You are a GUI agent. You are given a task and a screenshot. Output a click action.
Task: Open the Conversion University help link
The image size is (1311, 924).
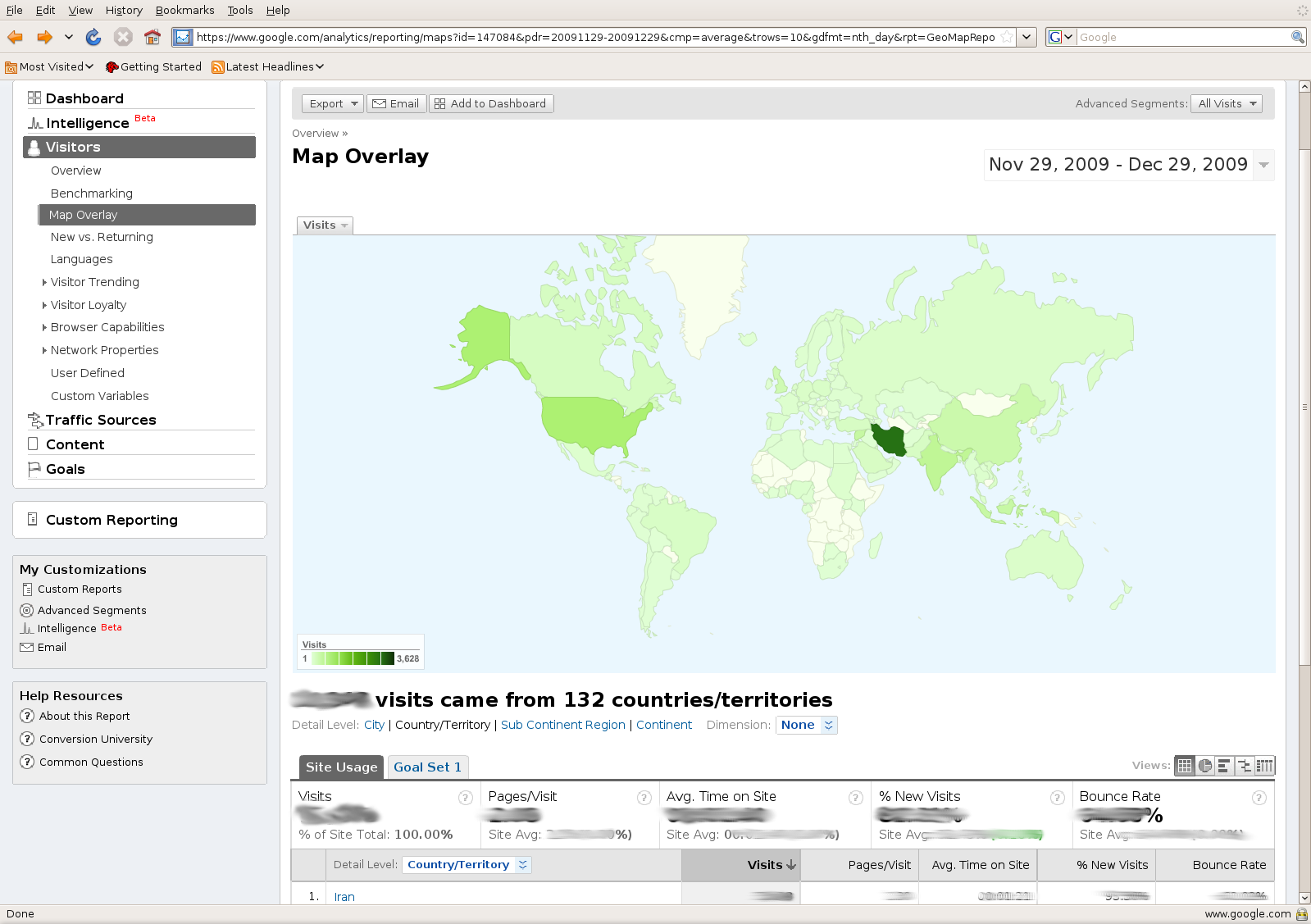click(96, 739)
